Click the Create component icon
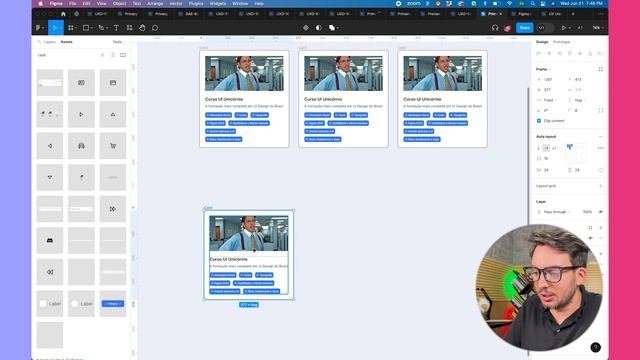The image size is (640, 360). pos(306,28)
